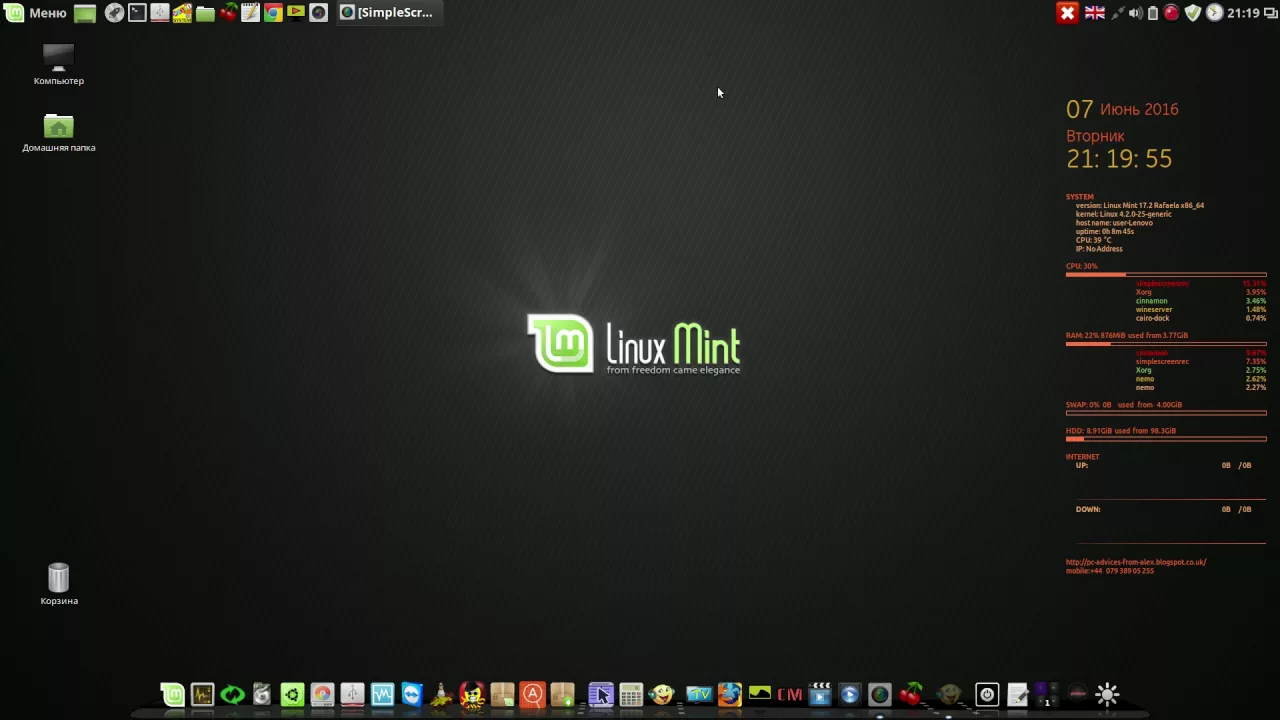Open the UK flag keyboard layout indicator

(x=1095, y=13)
